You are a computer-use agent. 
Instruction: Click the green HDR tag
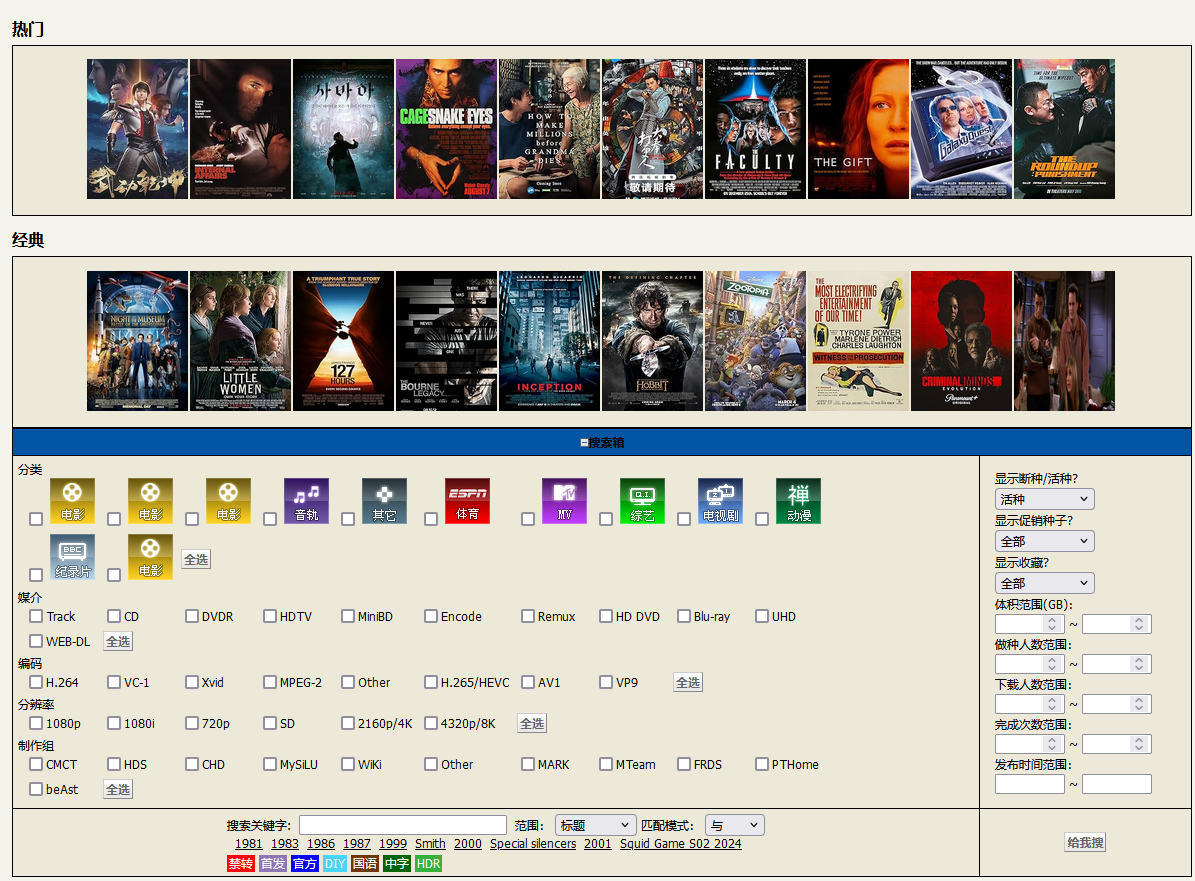tap(428, 863)
